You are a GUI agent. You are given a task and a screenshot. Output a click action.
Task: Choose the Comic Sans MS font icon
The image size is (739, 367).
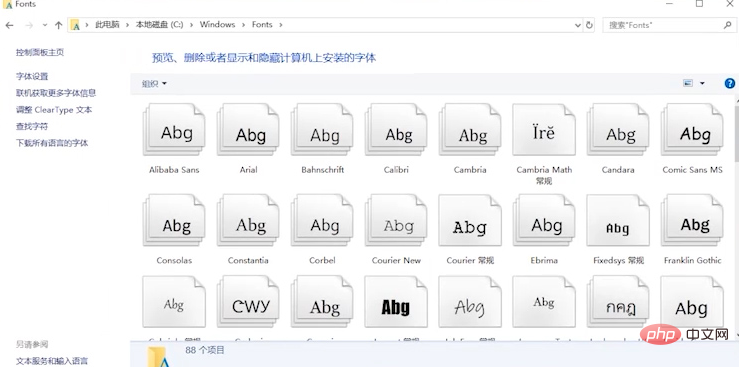[692, 130]
